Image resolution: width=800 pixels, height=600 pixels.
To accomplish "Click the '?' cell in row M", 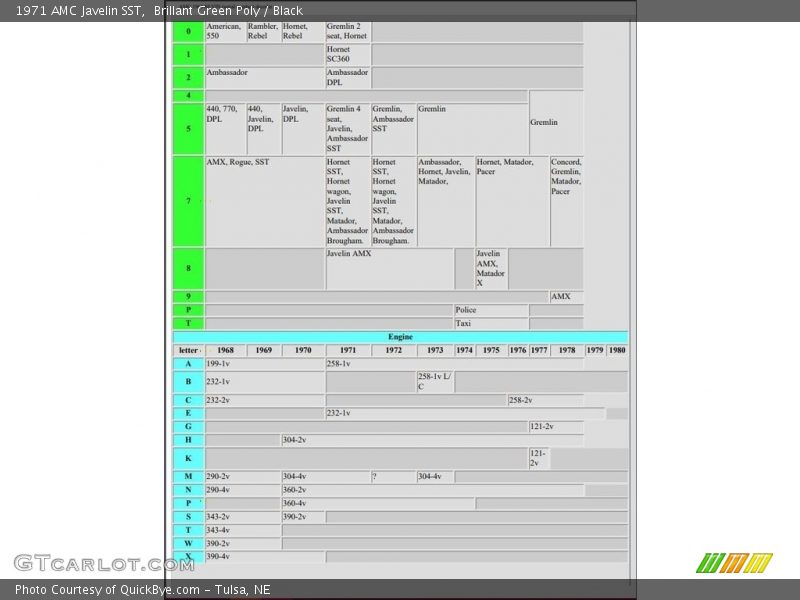I will [x=393, y=477].
